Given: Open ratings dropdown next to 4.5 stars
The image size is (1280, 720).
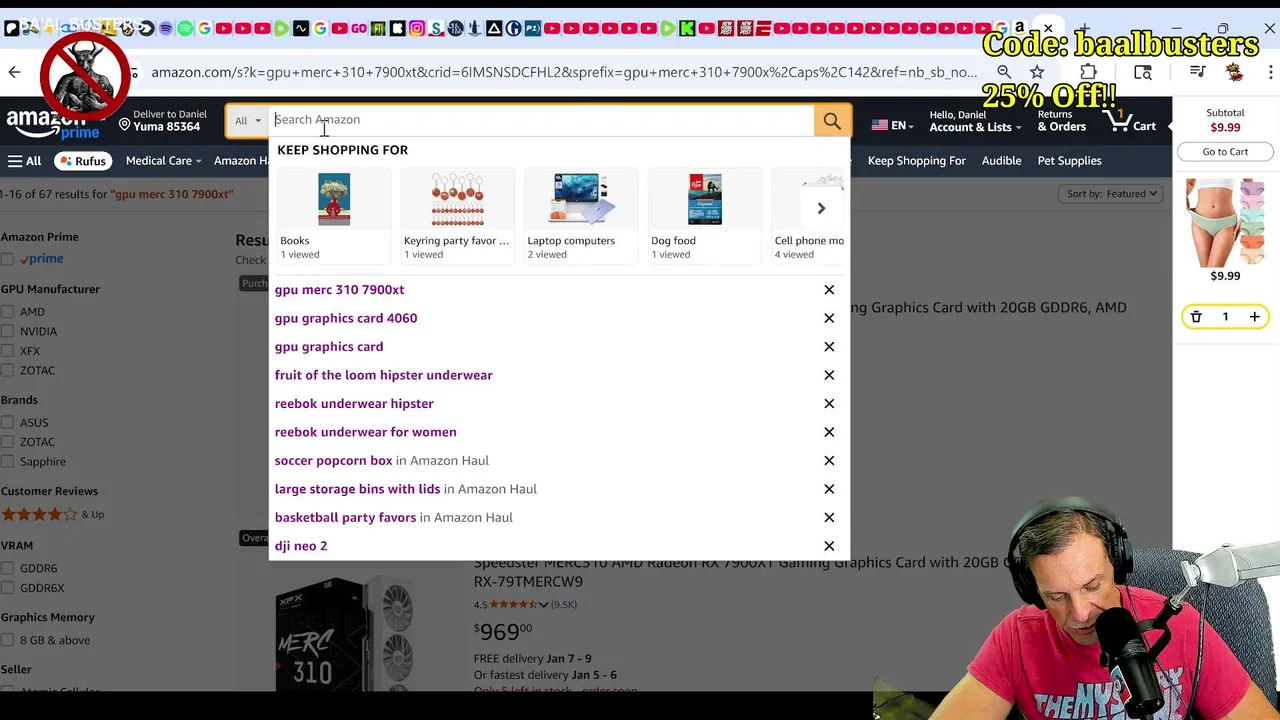Looking at the screenshot, I should (543, 605).
